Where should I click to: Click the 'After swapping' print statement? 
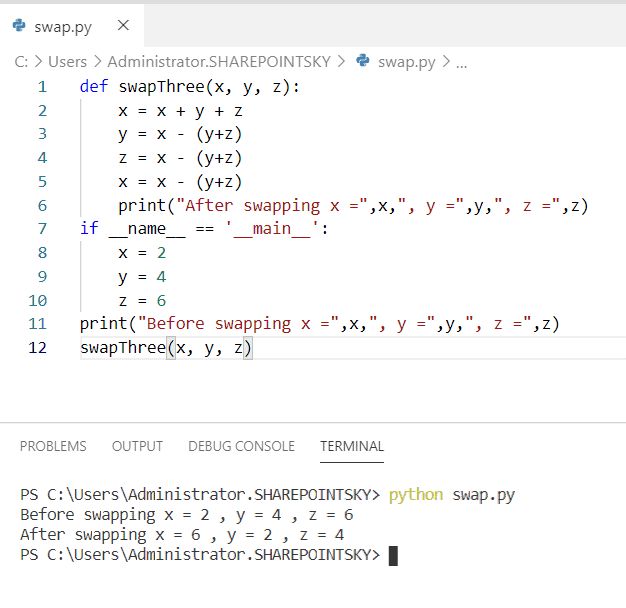pyautogui.click(x=353, y=206)
